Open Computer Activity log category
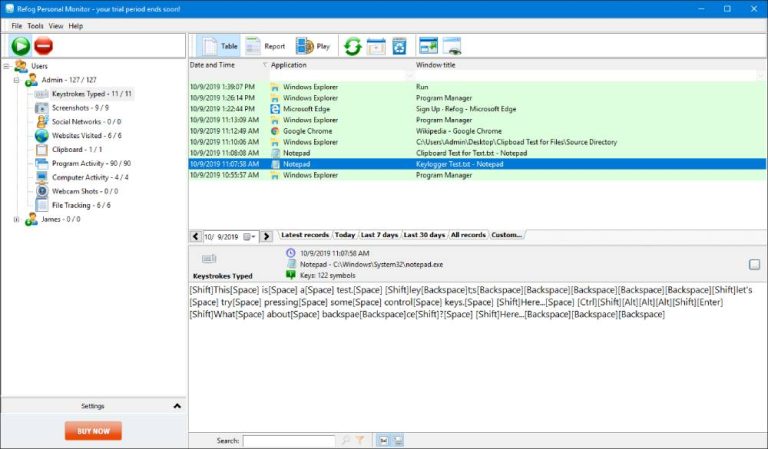Image resolution: width=768 pixels, height=449 pixels. [90, 177]
